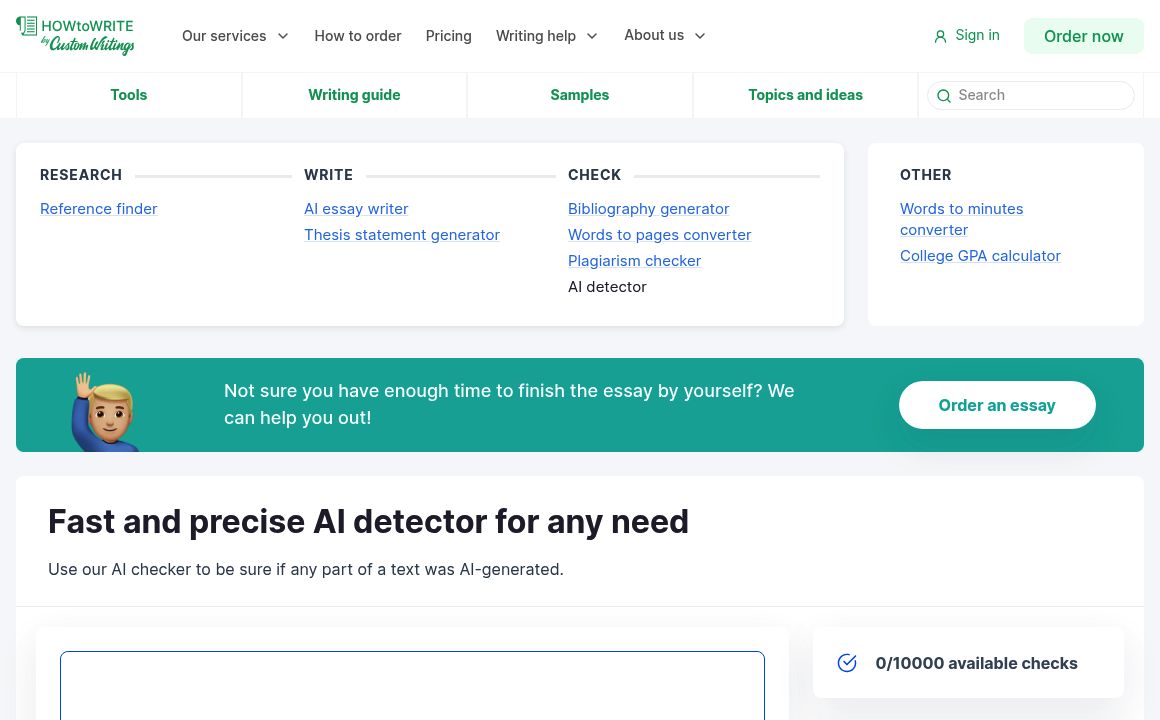Click the checkmark icon next to available checks
This screenshot has height=720, width=1160.
point(847,662)
